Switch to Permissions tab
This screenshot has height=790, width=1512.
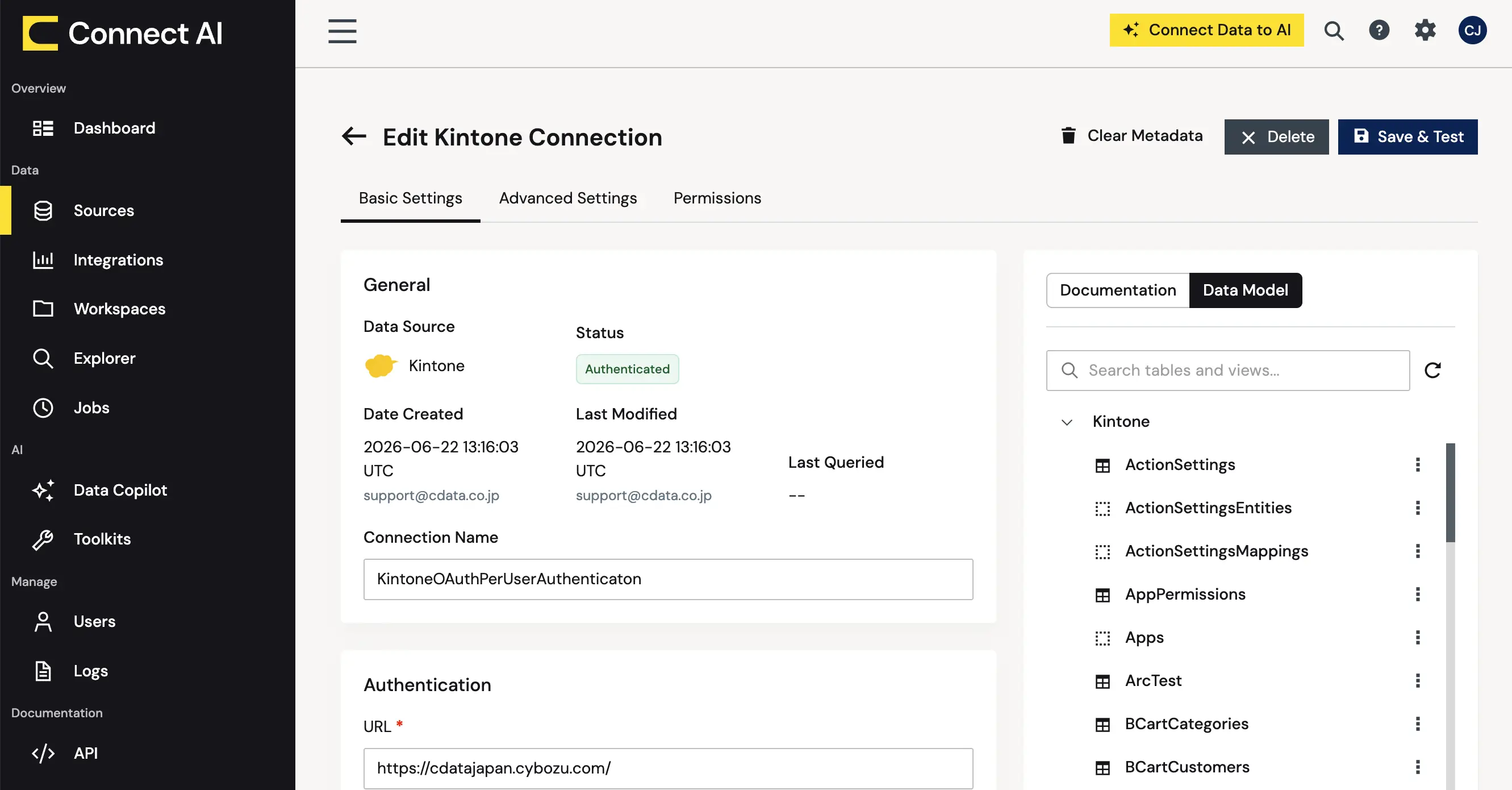click(x=717, y=198)
